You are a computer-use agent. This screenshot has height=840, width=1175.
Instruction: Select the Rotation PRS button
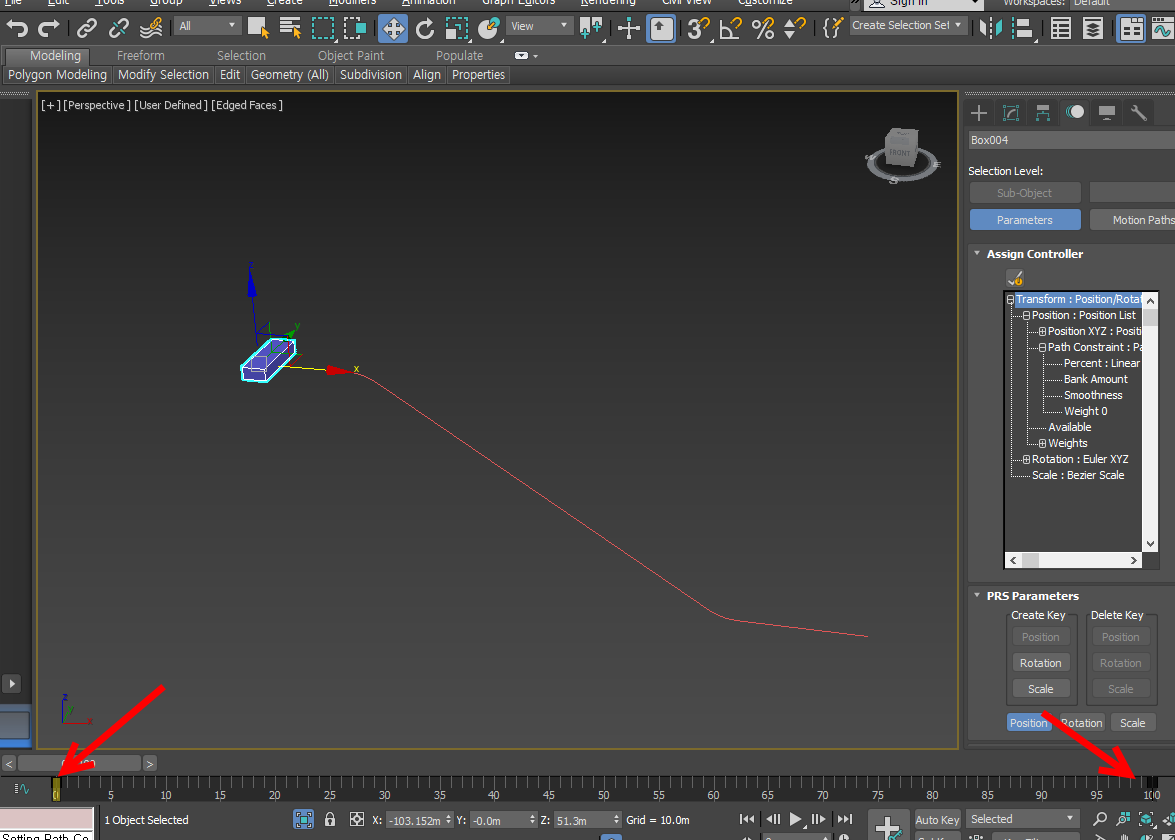pyautogui.click(x=1081, y=723)
